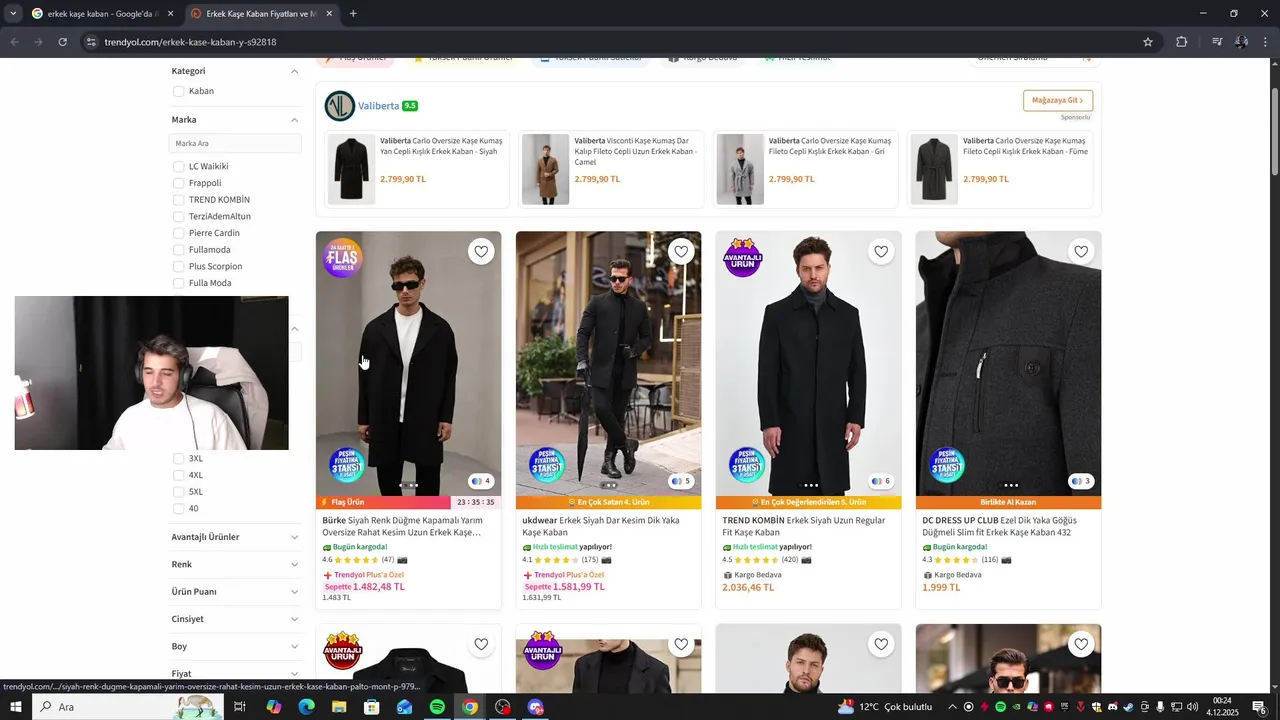The width and height of the screenshot is (1280, 720).
Task: Click the Valiberta round store logo
Action: pyautogui.click(x=340, y=105)
